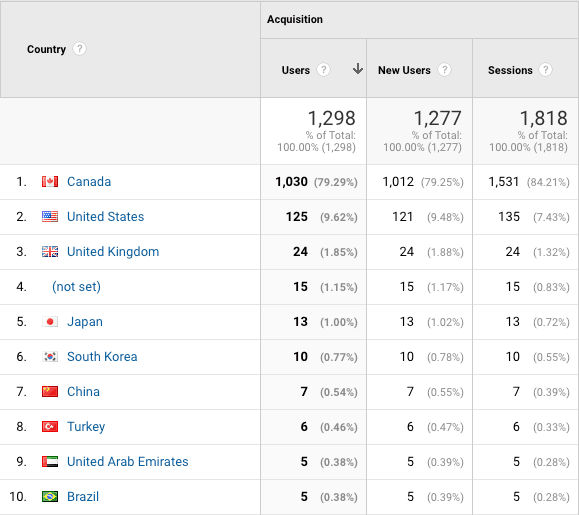This screenshot has height=515, width=579.
Task: Click the Acquisition group header
Action: pos(295,19)
